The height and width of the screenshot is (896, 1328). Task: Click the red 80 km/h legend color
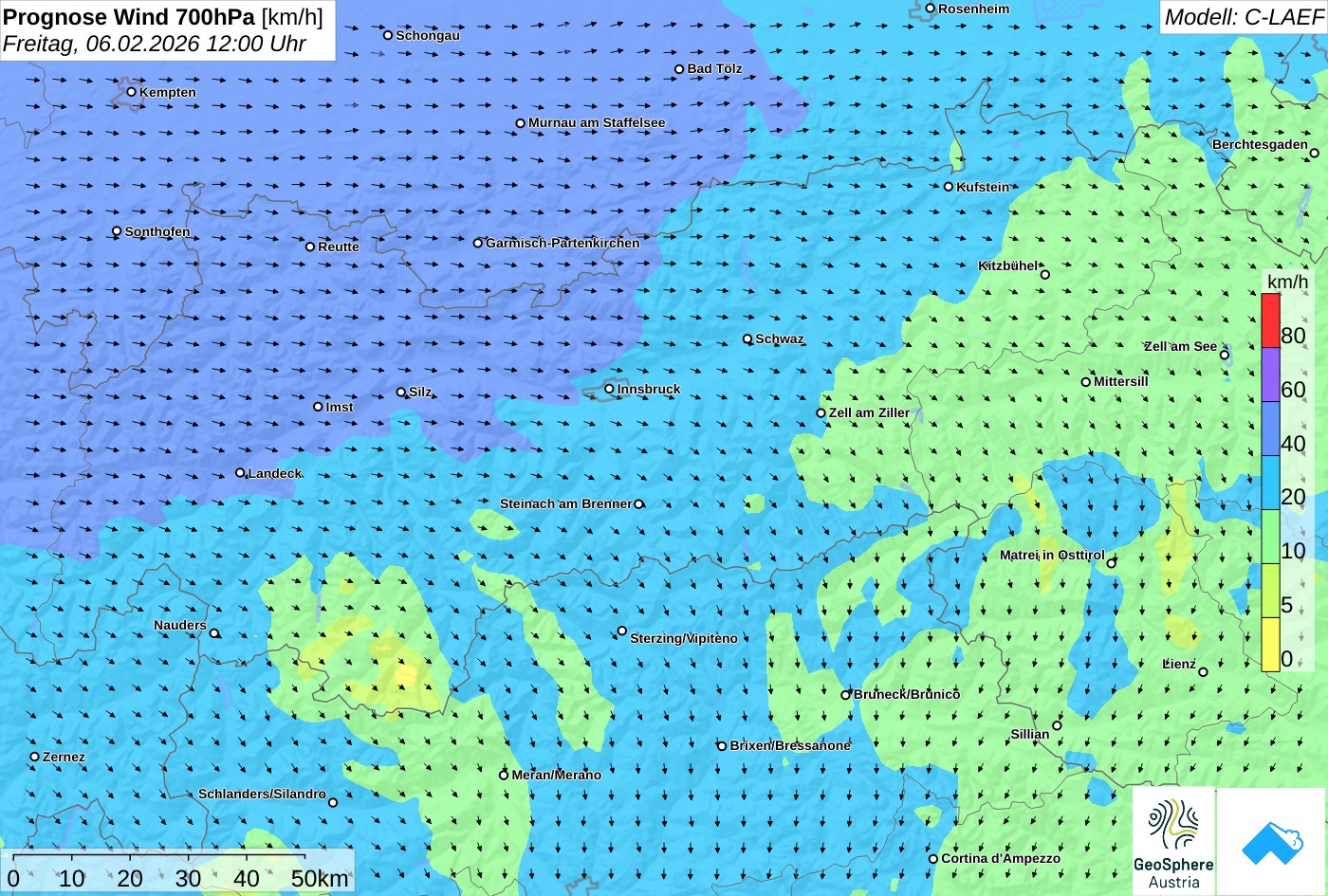(1270, 320)
